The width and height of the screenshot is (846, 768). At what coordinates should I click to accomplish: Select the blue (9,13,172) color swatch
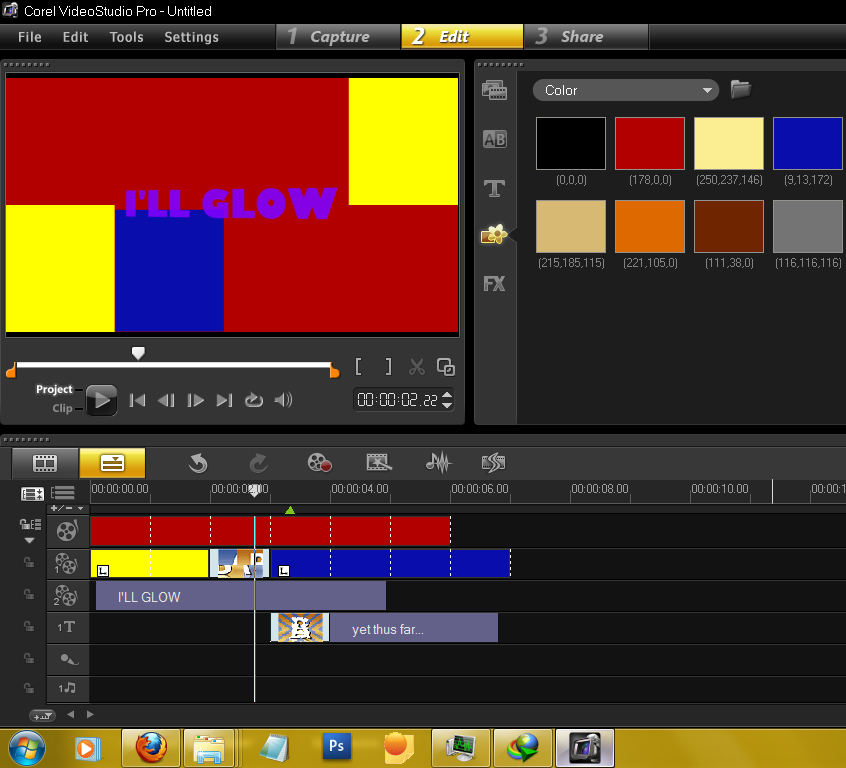click(x=807, y=143)
